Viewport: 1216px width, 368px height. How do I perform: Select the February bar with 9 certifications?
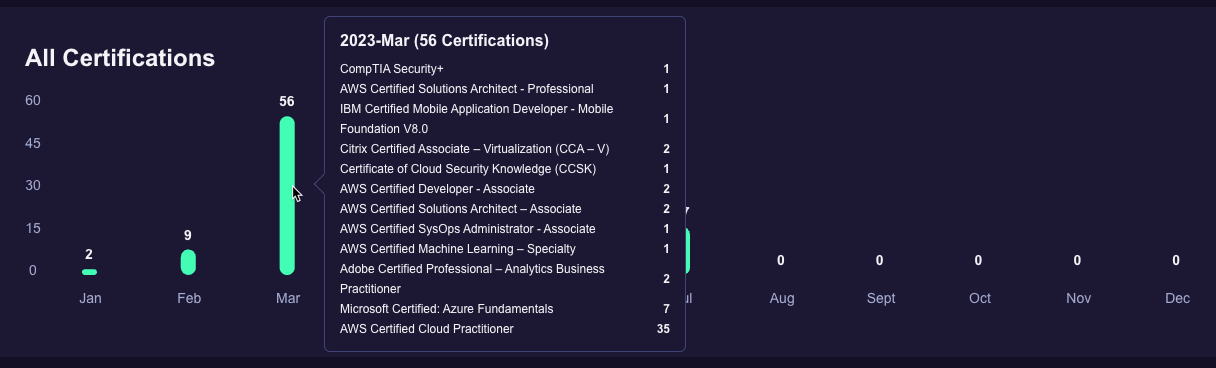pos(188,262)
